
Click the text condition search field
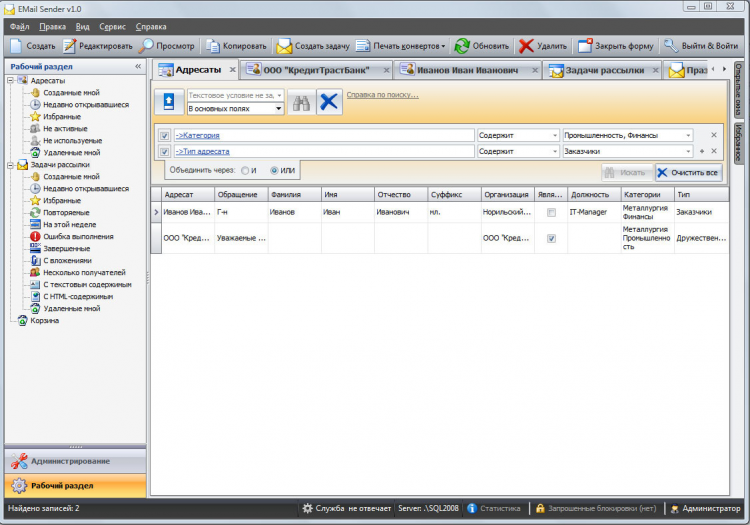tap(232, 95)
